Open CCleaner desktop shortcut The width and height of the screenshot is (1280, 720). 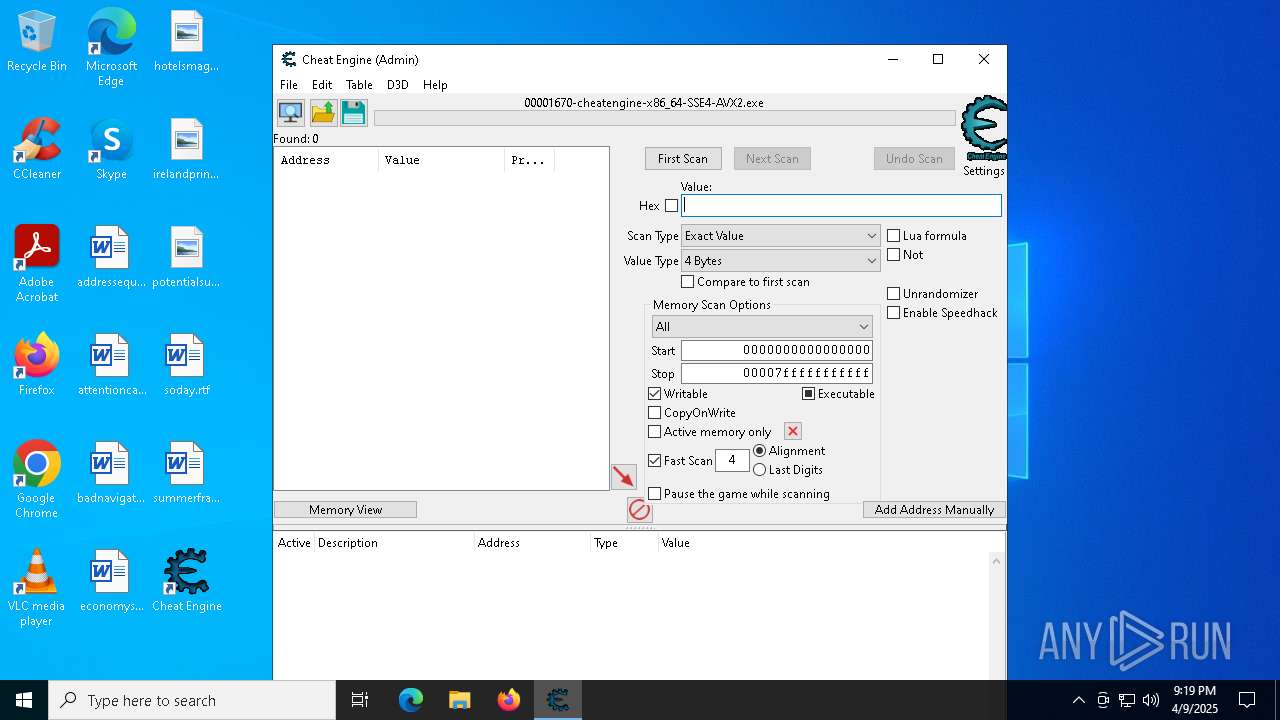(37, 150)
